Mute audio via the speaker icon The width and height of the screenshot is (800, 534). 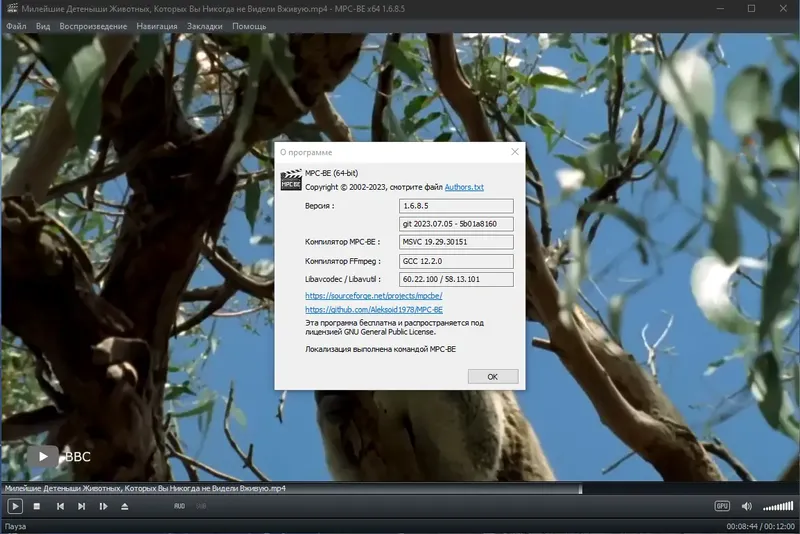[746, 506]
